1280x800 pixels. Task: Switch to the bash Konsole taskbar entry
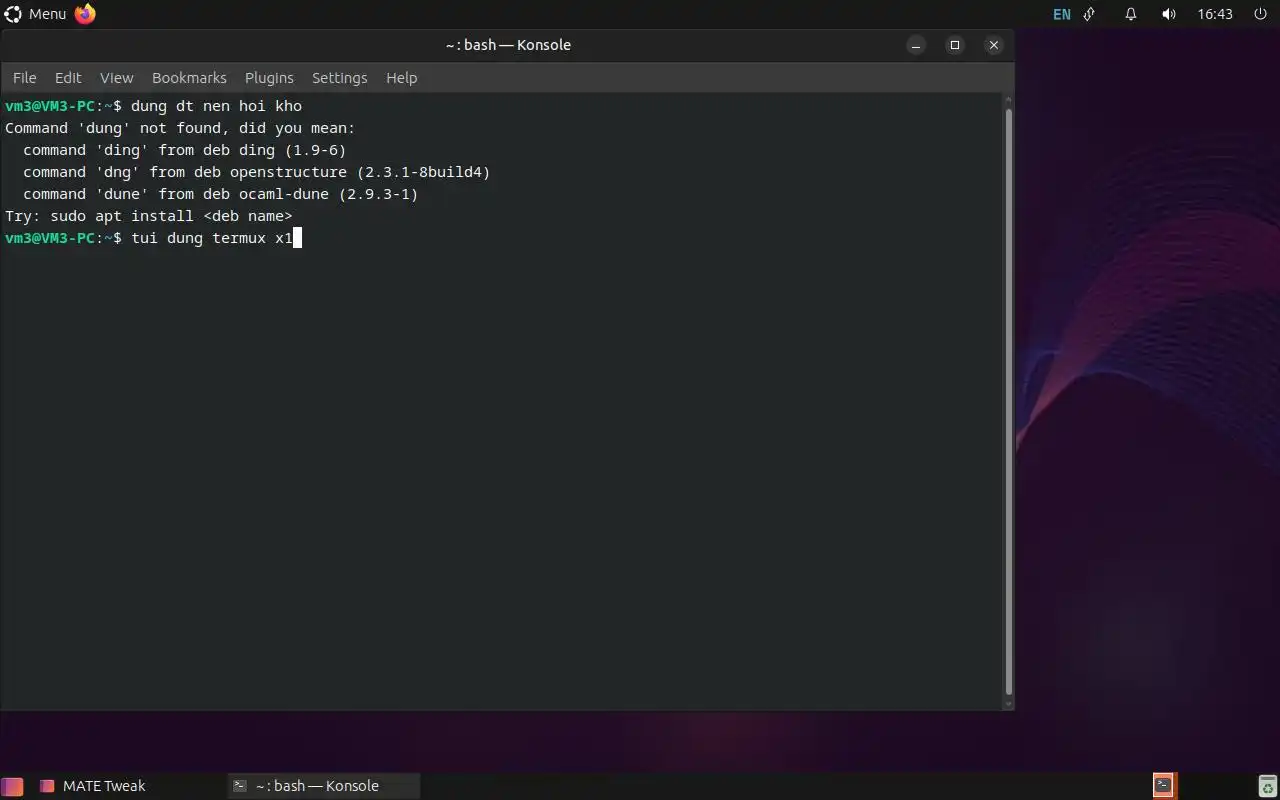[324, 786]
